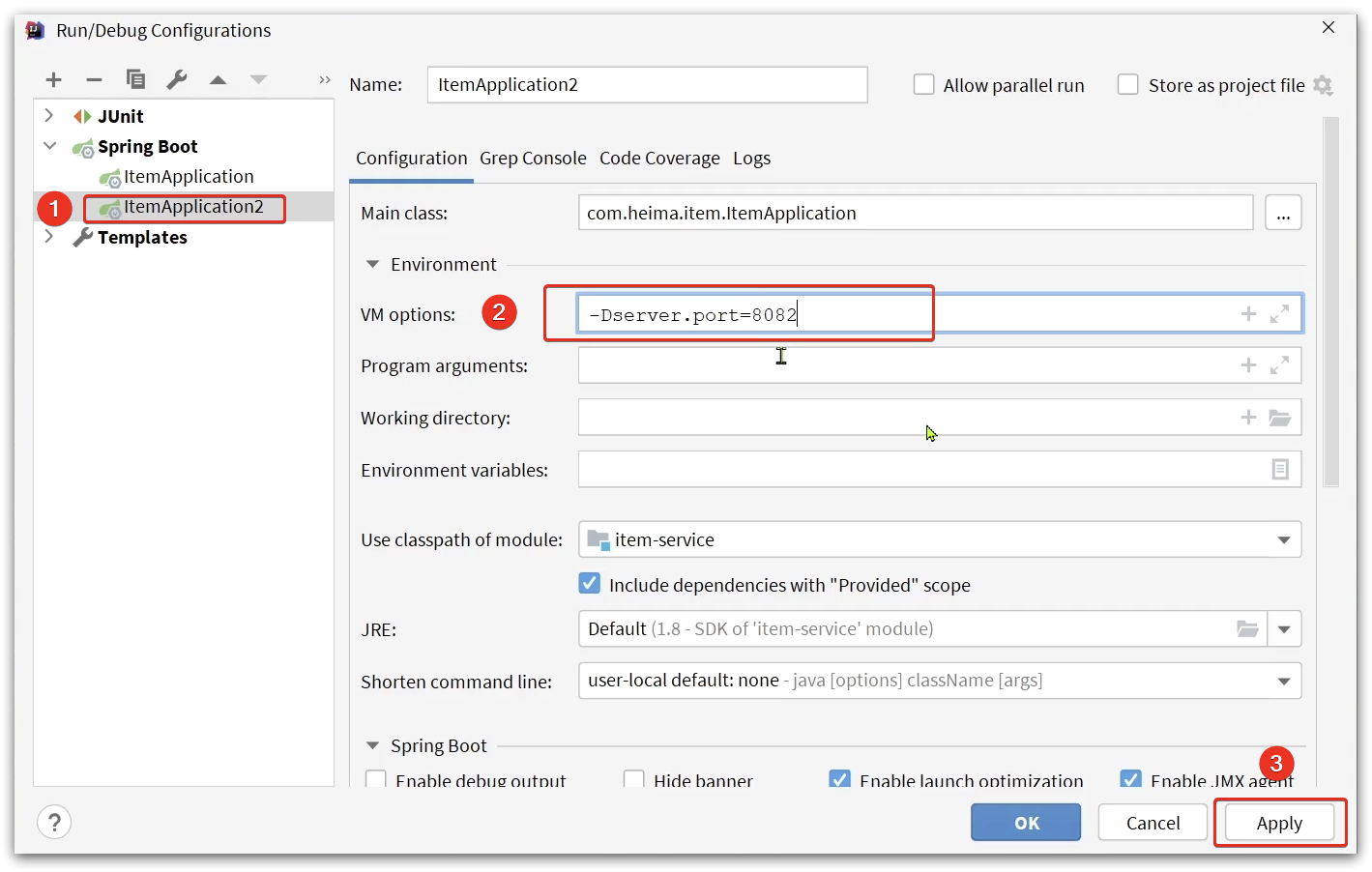Switch to Logs tab
Screen dimensions: 1372x872
pyautogui.click(x=751, y=159)
